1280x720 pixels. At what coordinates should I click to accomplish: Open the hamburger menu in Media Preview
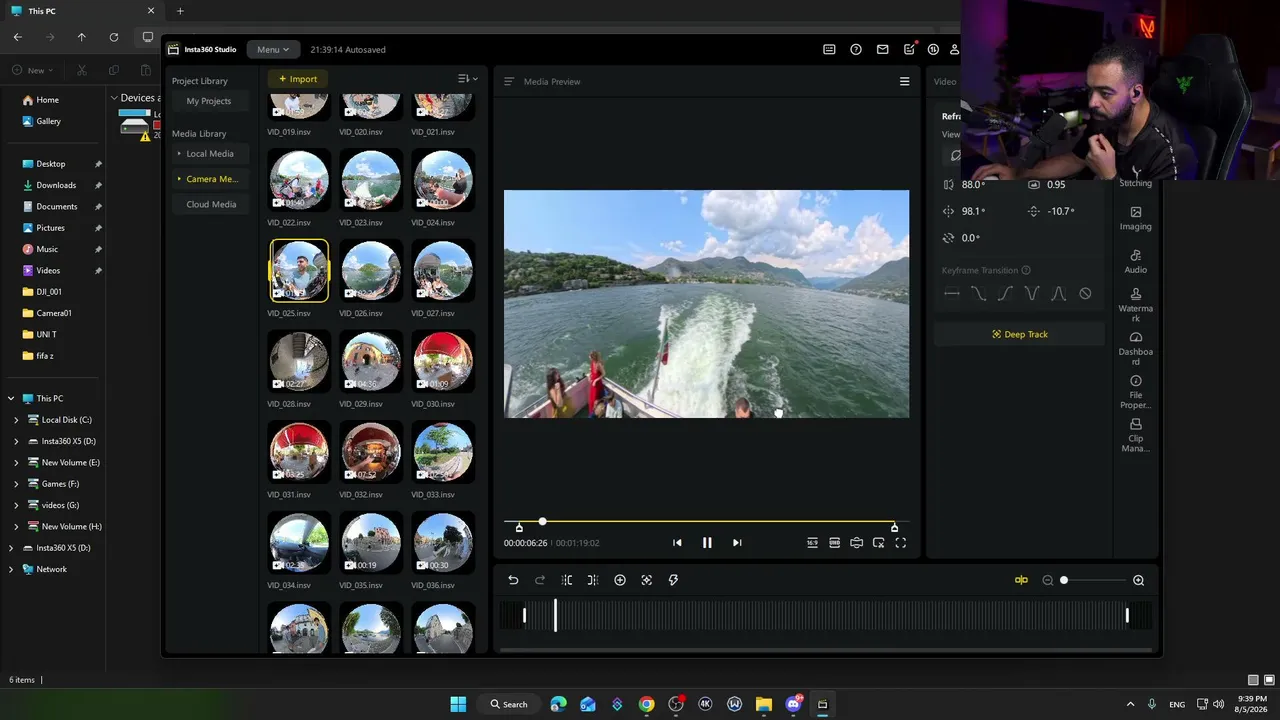905,81
